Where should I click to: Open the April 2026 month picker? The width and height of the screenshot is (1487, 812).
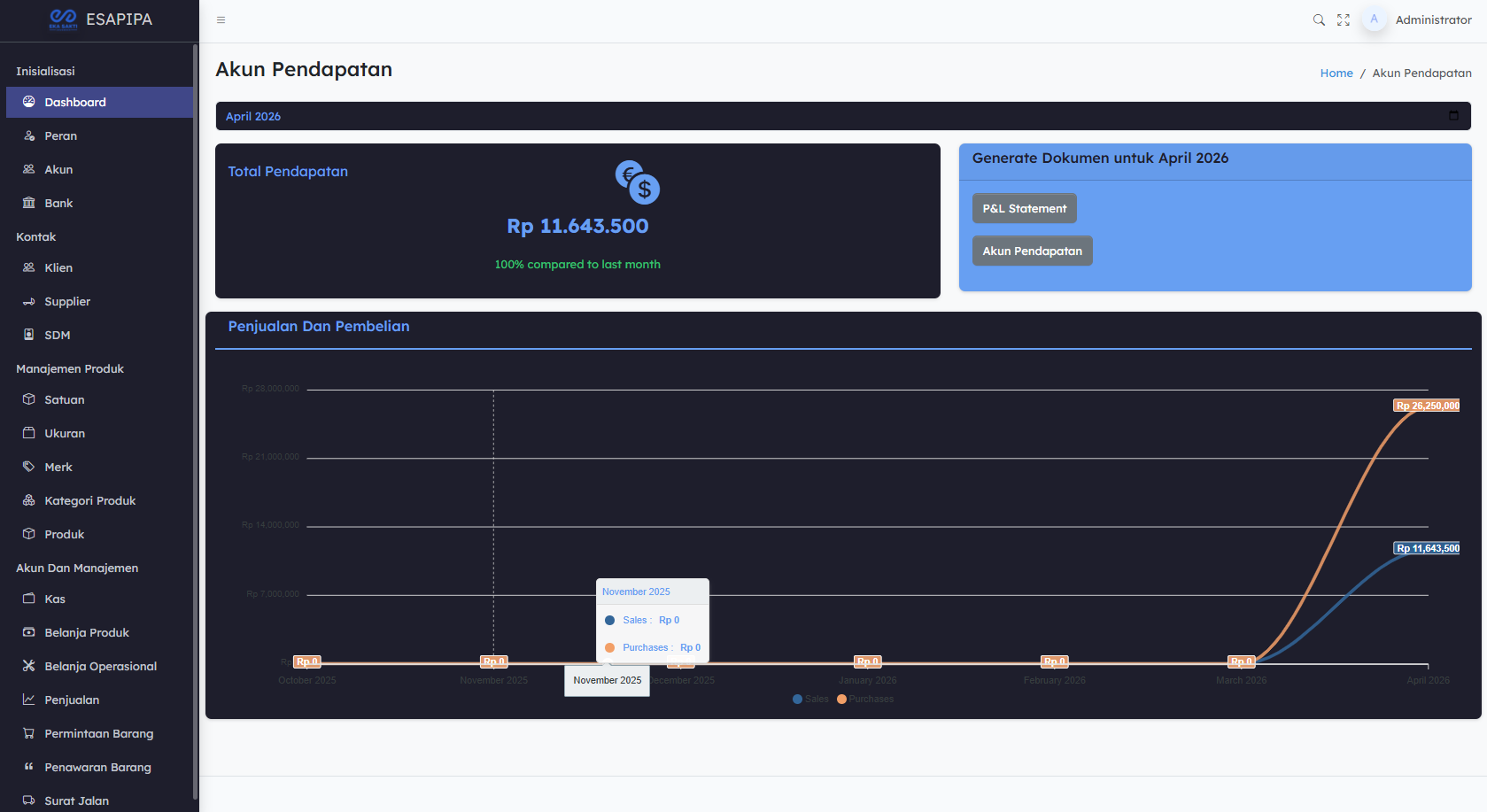coord(843,116)
